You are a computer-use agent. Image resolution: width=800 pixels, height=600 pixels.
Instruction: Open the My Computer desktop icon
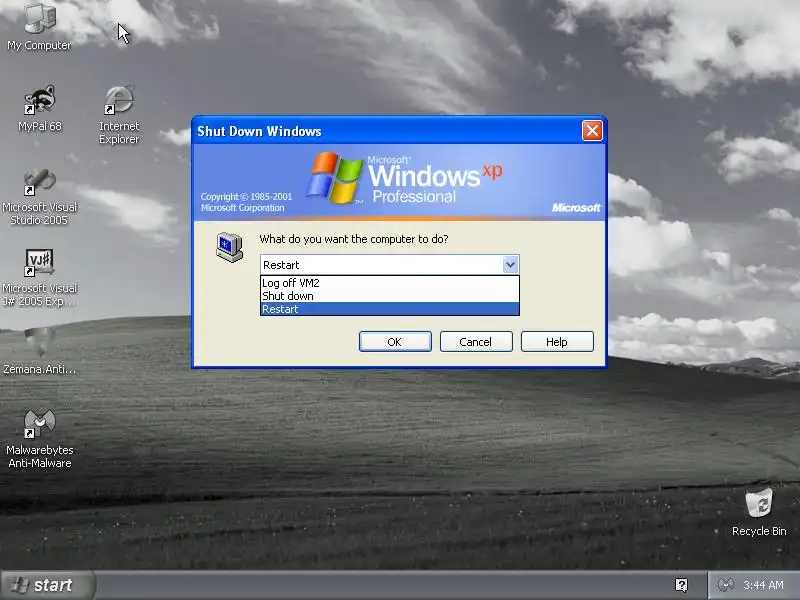click(x=39, y=27)
